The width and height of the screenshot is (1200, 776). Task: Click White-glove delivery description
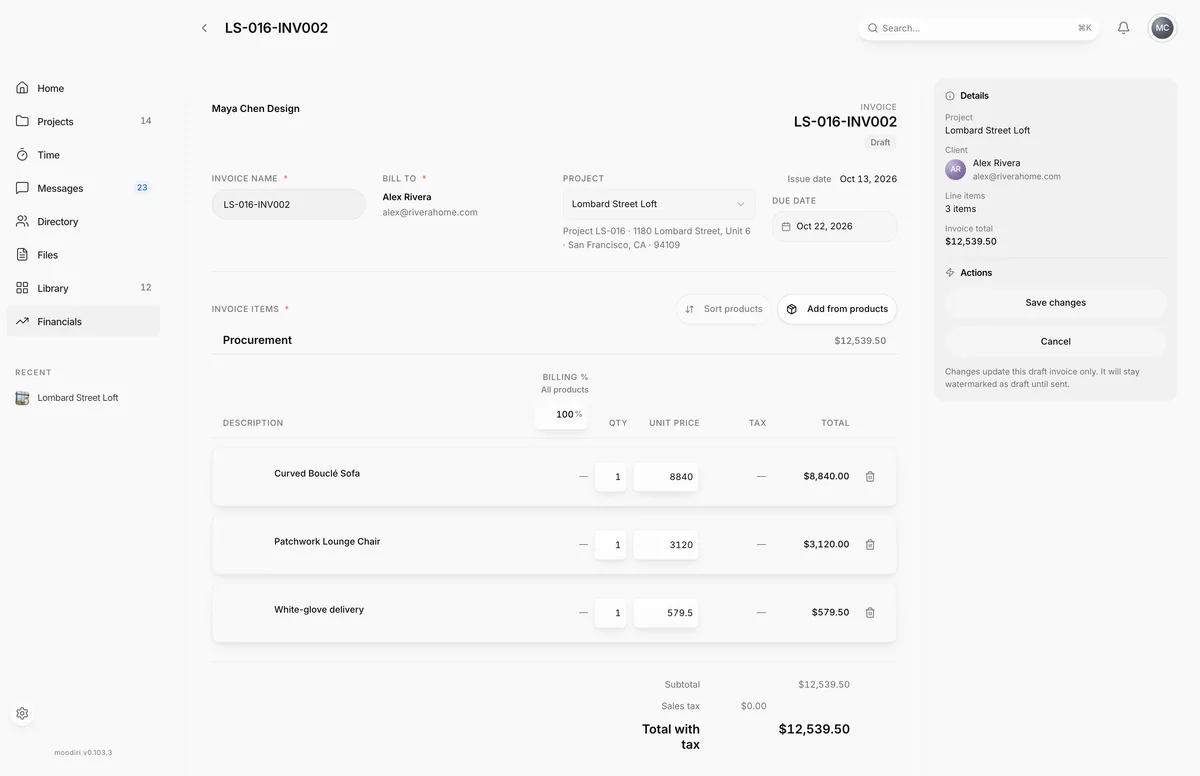click(x=319, y=610)
